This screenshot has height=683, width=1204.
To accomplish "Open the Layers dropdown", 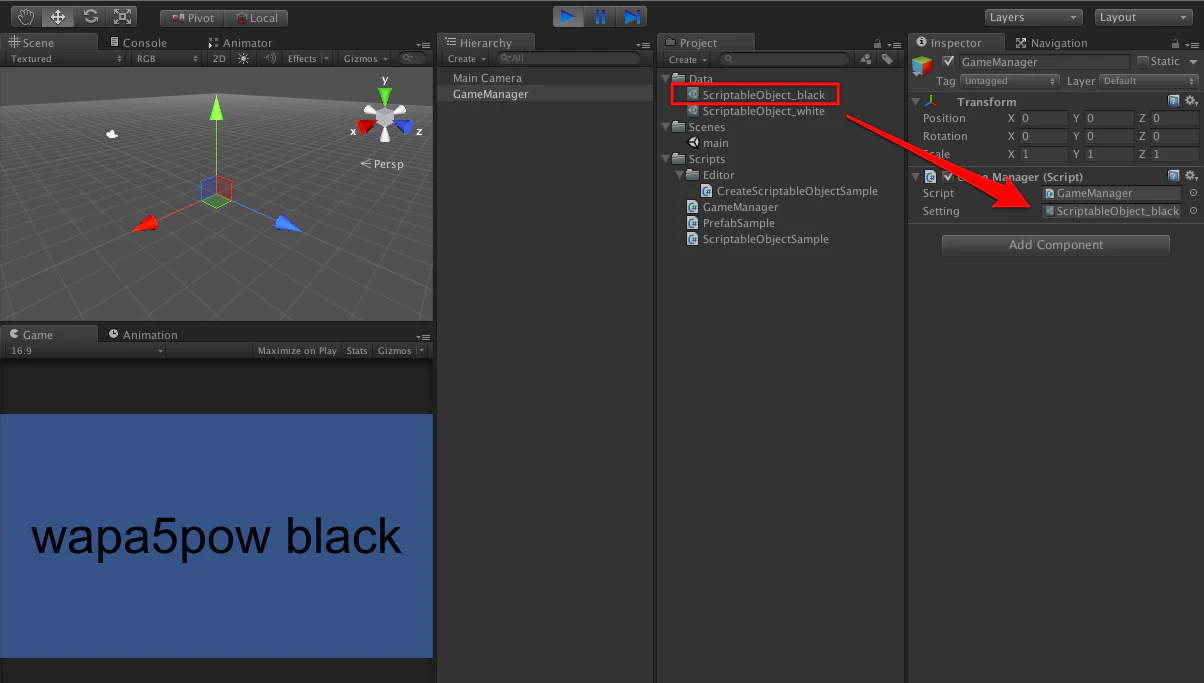I will (x=1034, y=17).
